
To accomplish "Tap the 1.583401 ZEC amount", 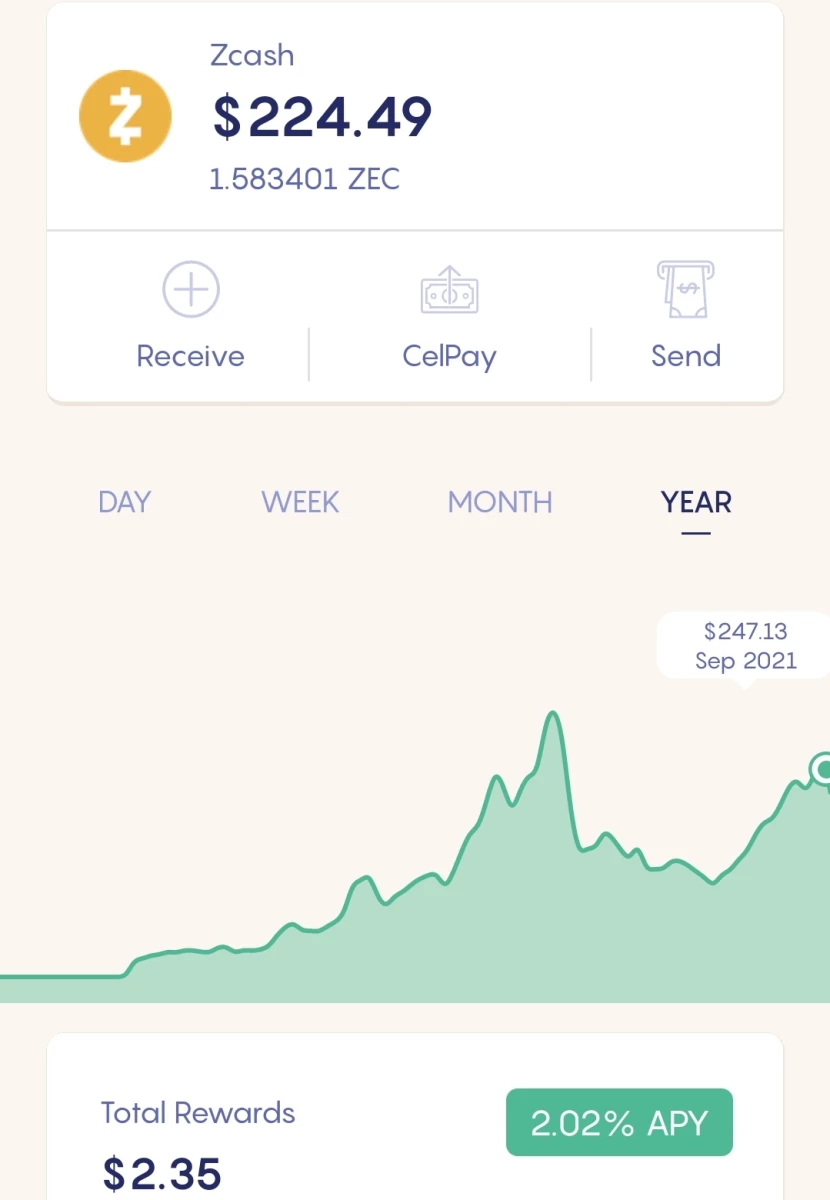I will (x=304, y=180).
